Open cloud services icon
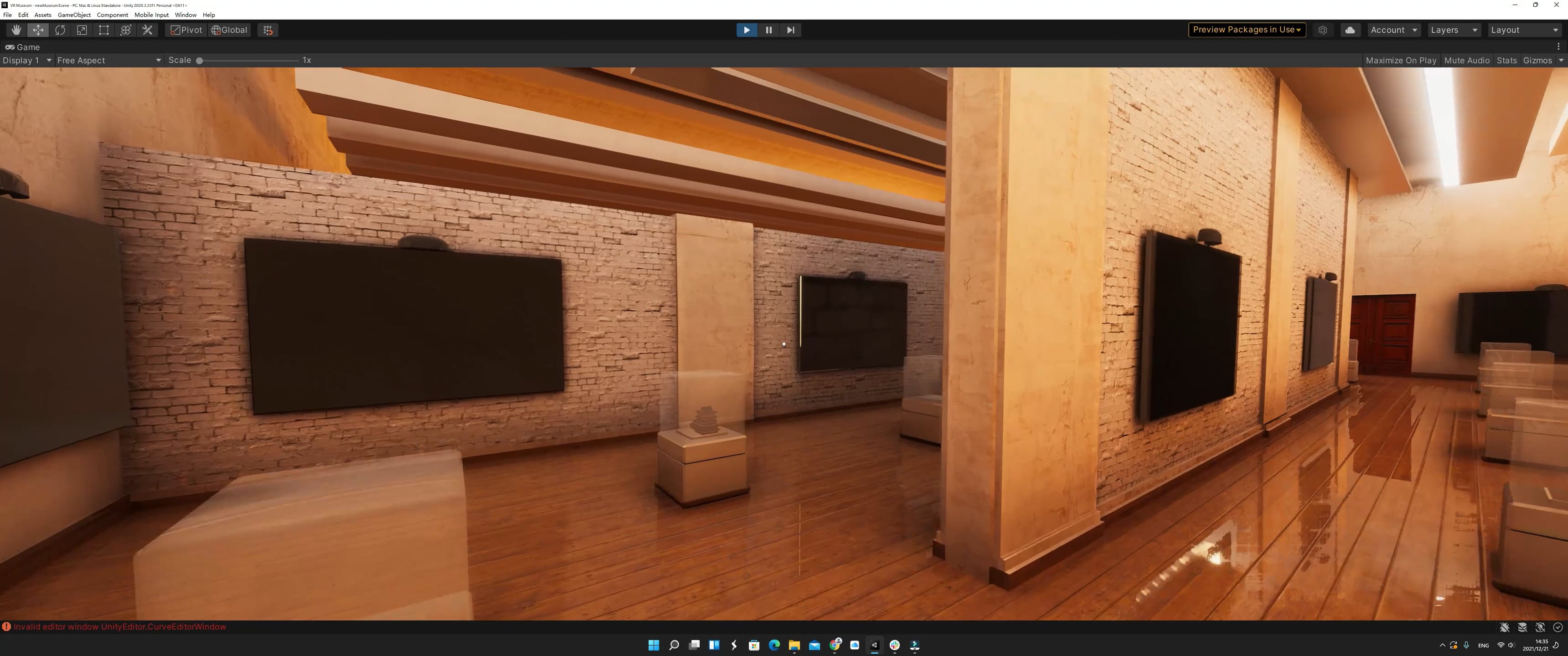 click(x=1350, y=30)
